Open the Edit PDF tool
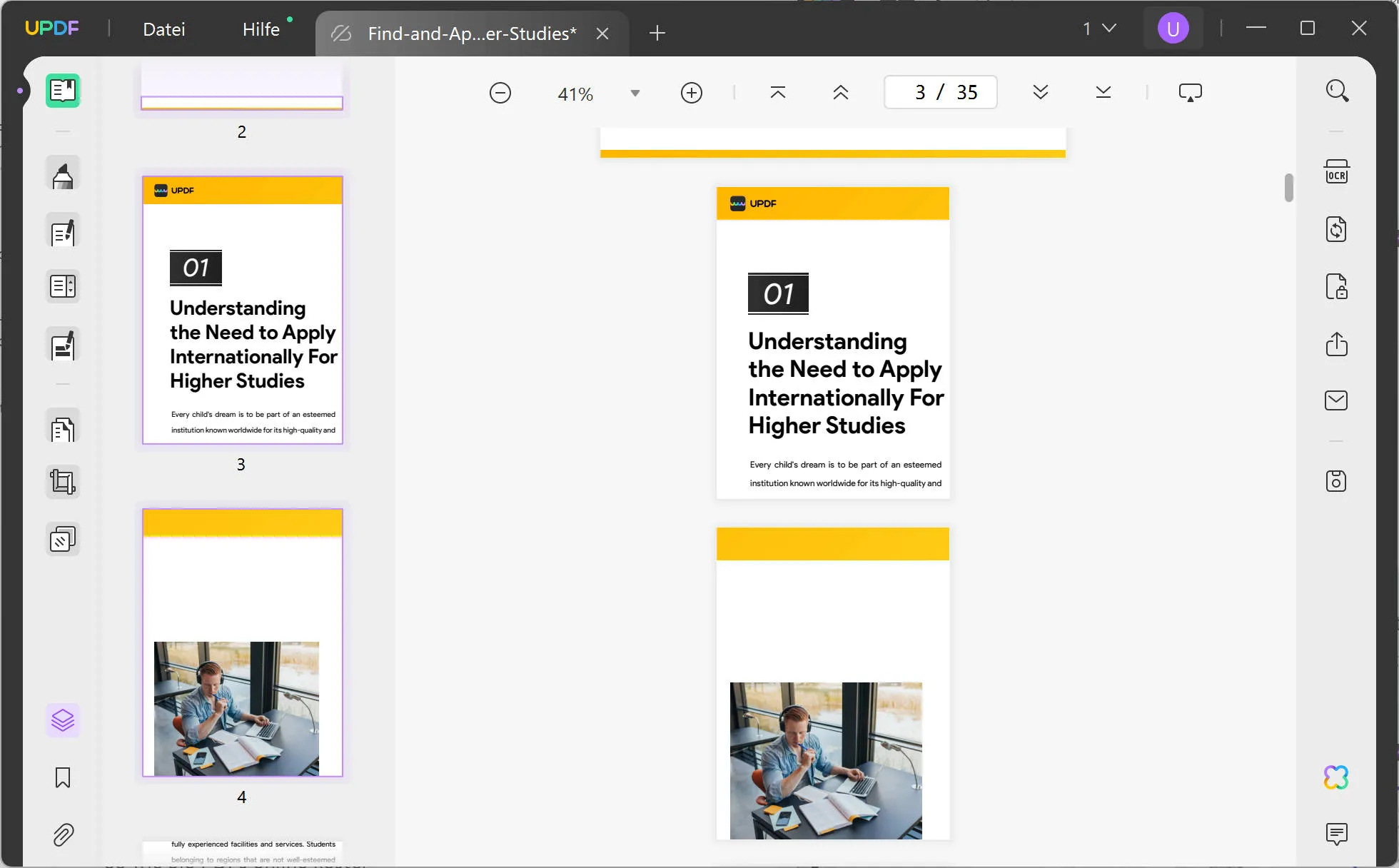This screenshot has height=868, width=1399. [63, 231]
